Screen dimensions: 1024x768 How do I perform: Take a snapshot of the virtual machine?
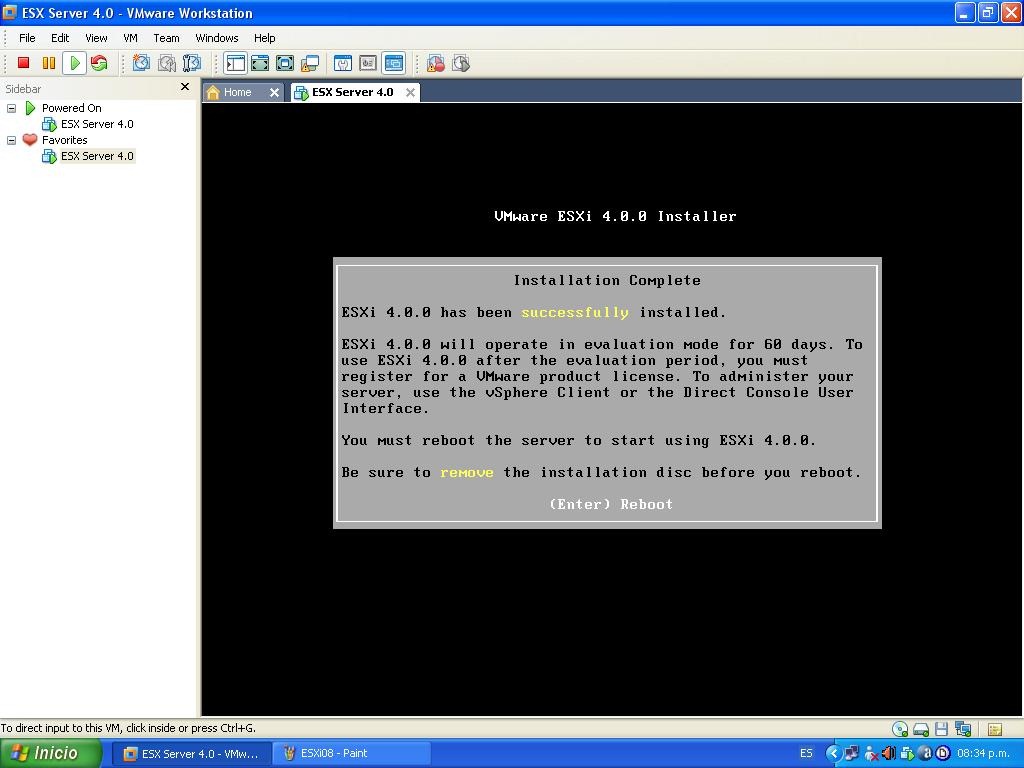point(142,63)
